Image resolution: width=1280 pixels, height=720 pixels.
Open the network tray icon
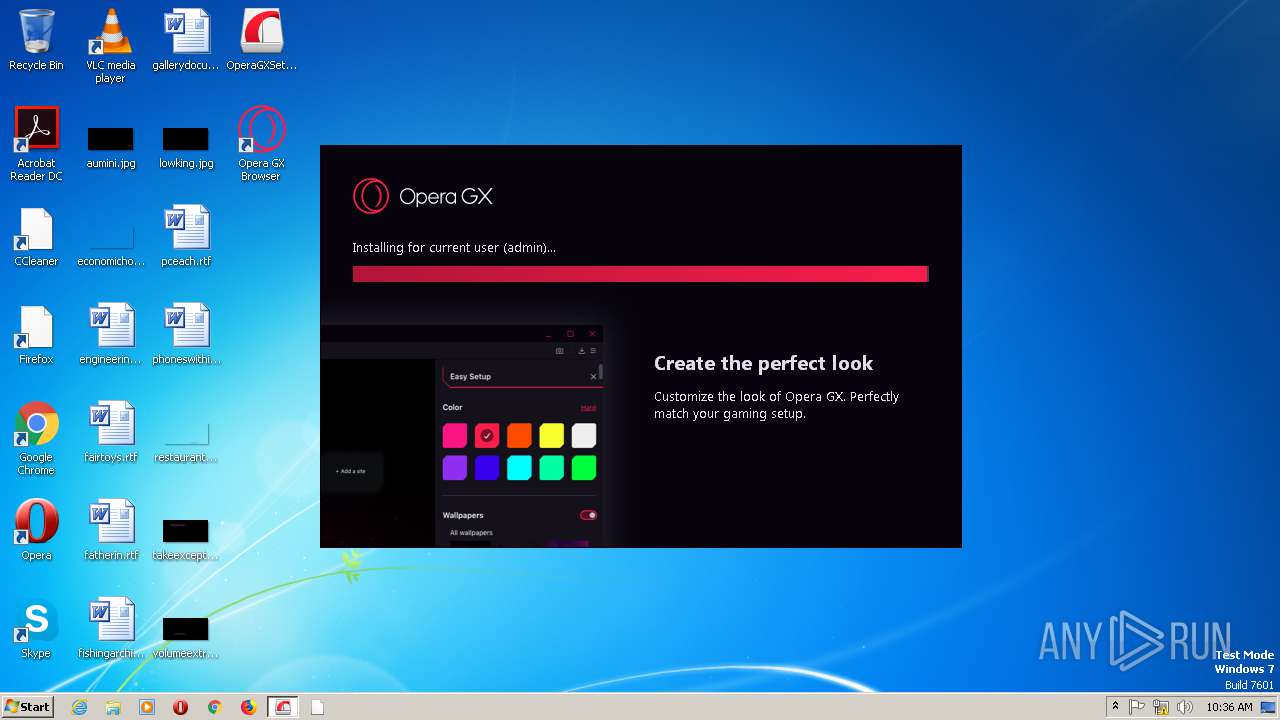pyautogui.click(x=1161, y=707)
